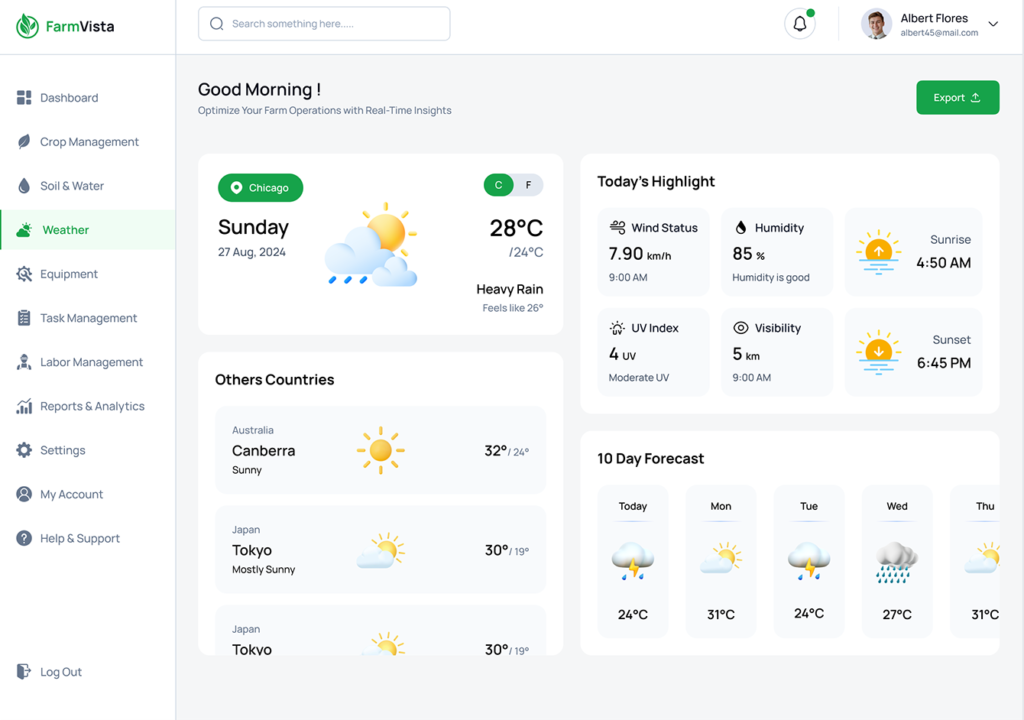
Task: Select the Tue forecast card
Action: tap(809, 561)
